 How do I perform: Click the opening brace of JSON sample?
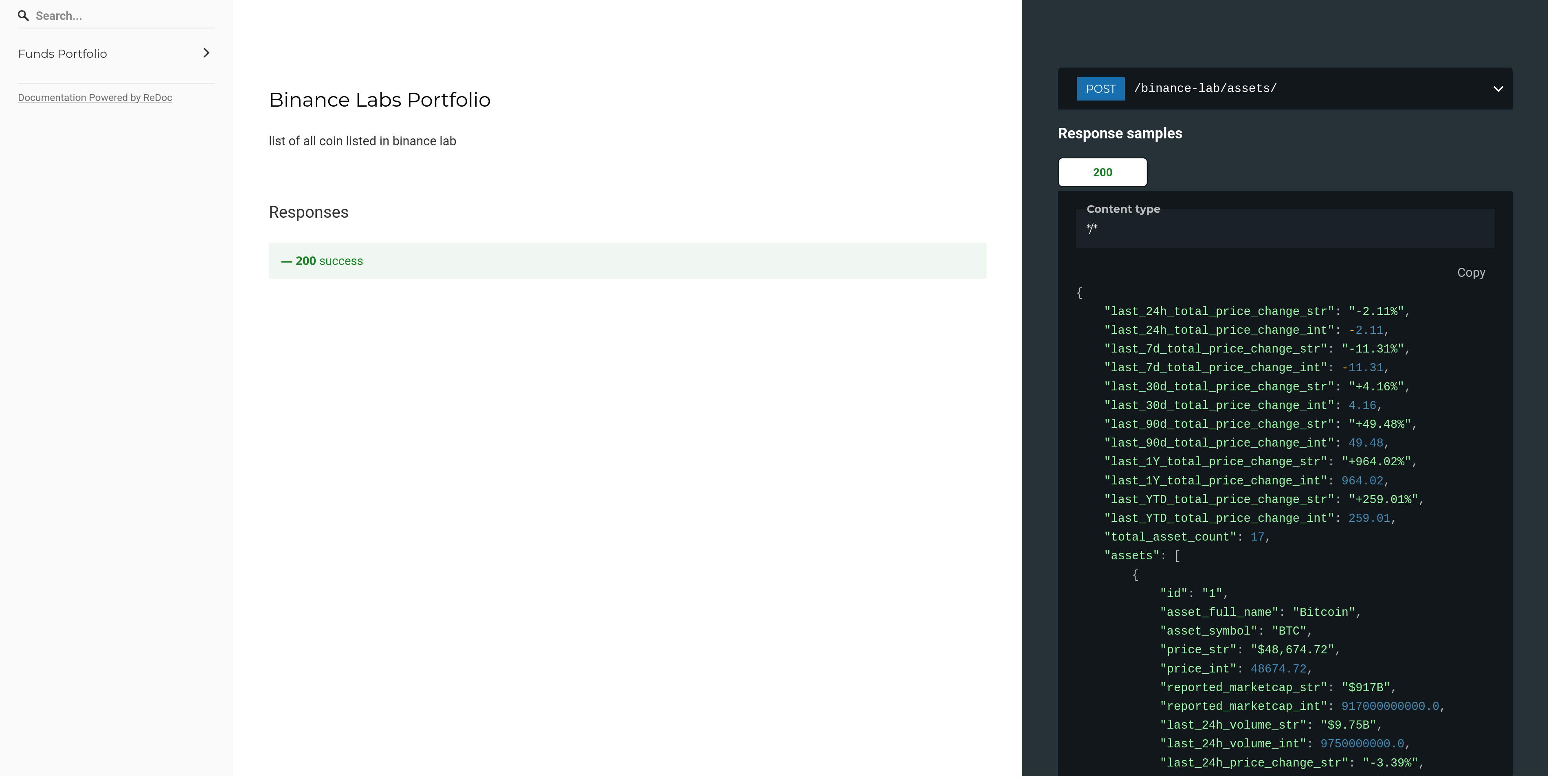click(x=1079, y=293)
